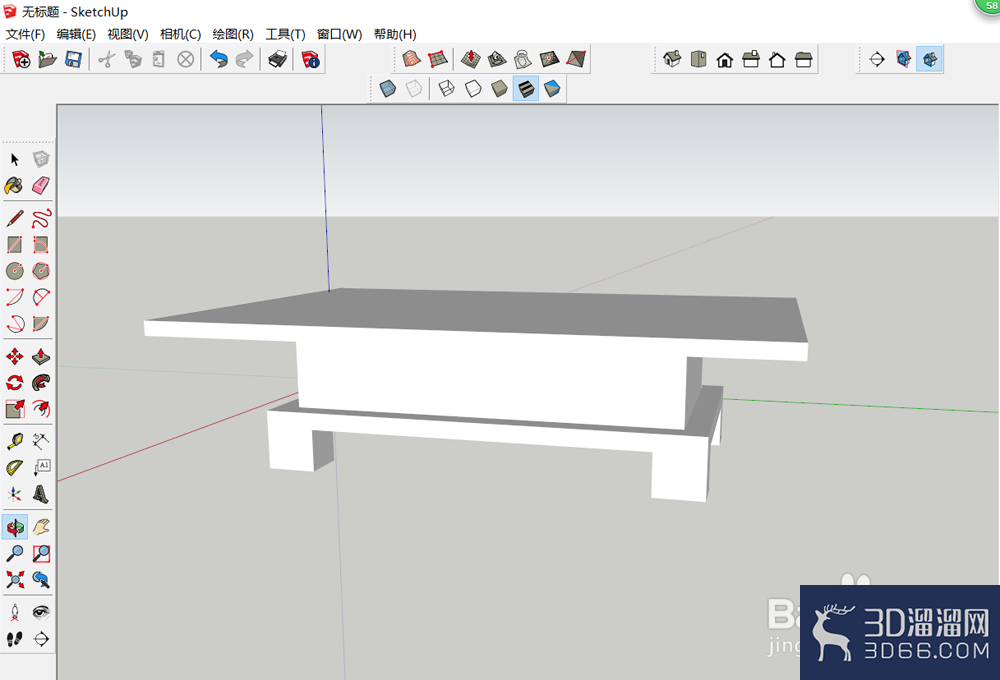Toggle the X-Ray face style
Screen dimensions: 1000x680
pos(387,88)
